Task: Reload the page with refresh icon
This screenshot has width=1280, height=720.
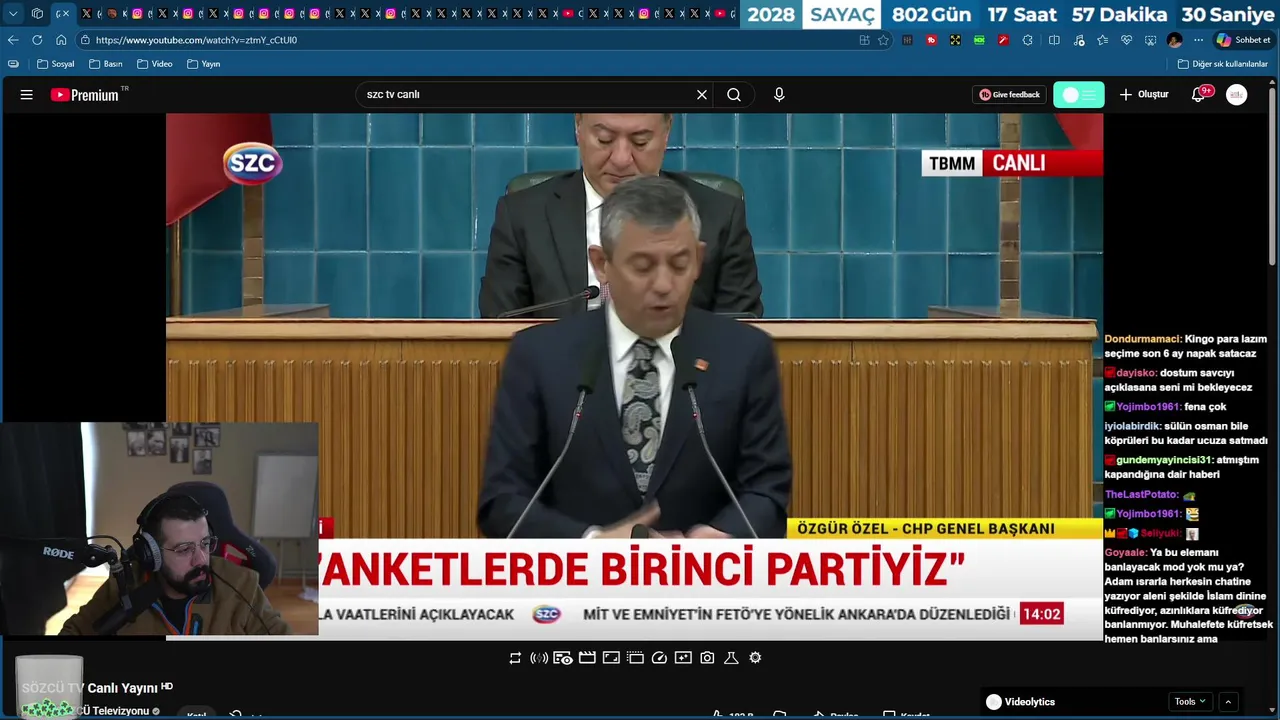Action: (37, 40)
